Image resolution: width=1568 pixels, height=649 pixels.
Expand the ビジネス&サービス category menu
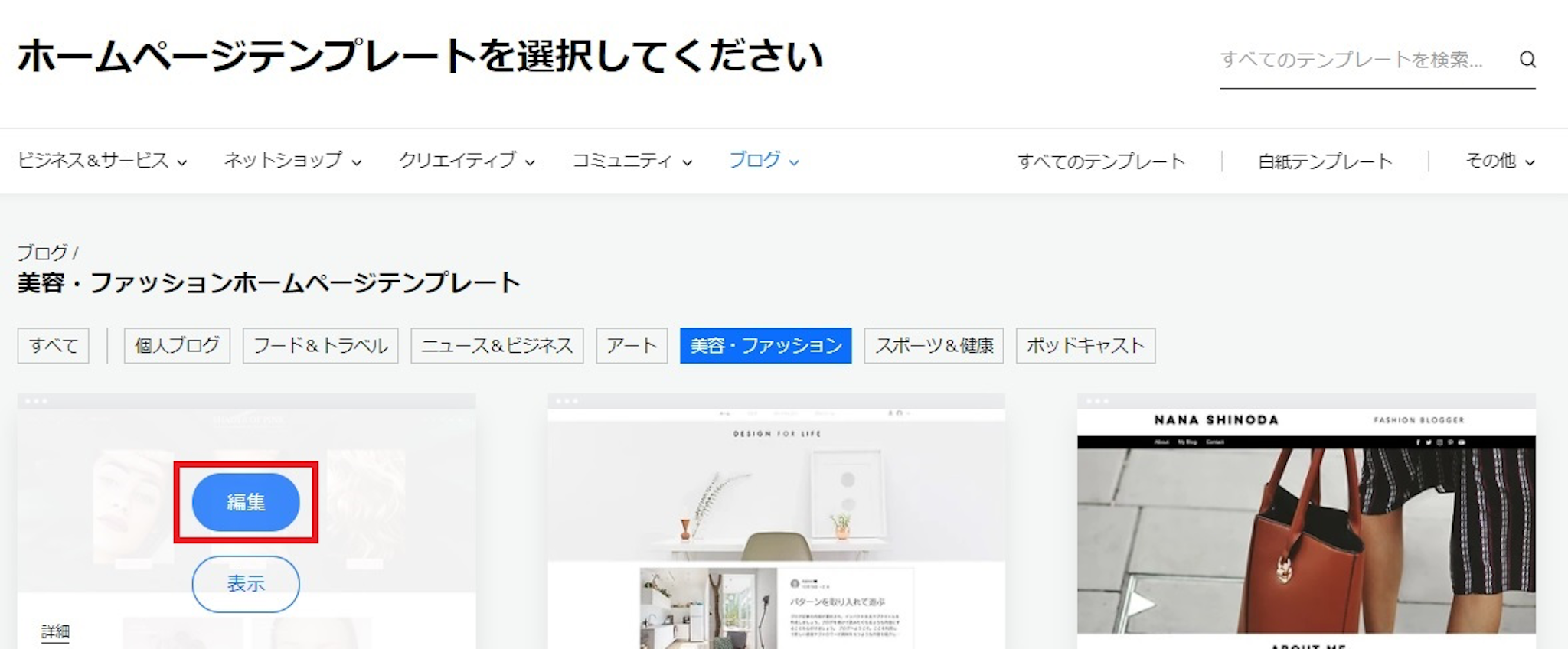(102, 161)
